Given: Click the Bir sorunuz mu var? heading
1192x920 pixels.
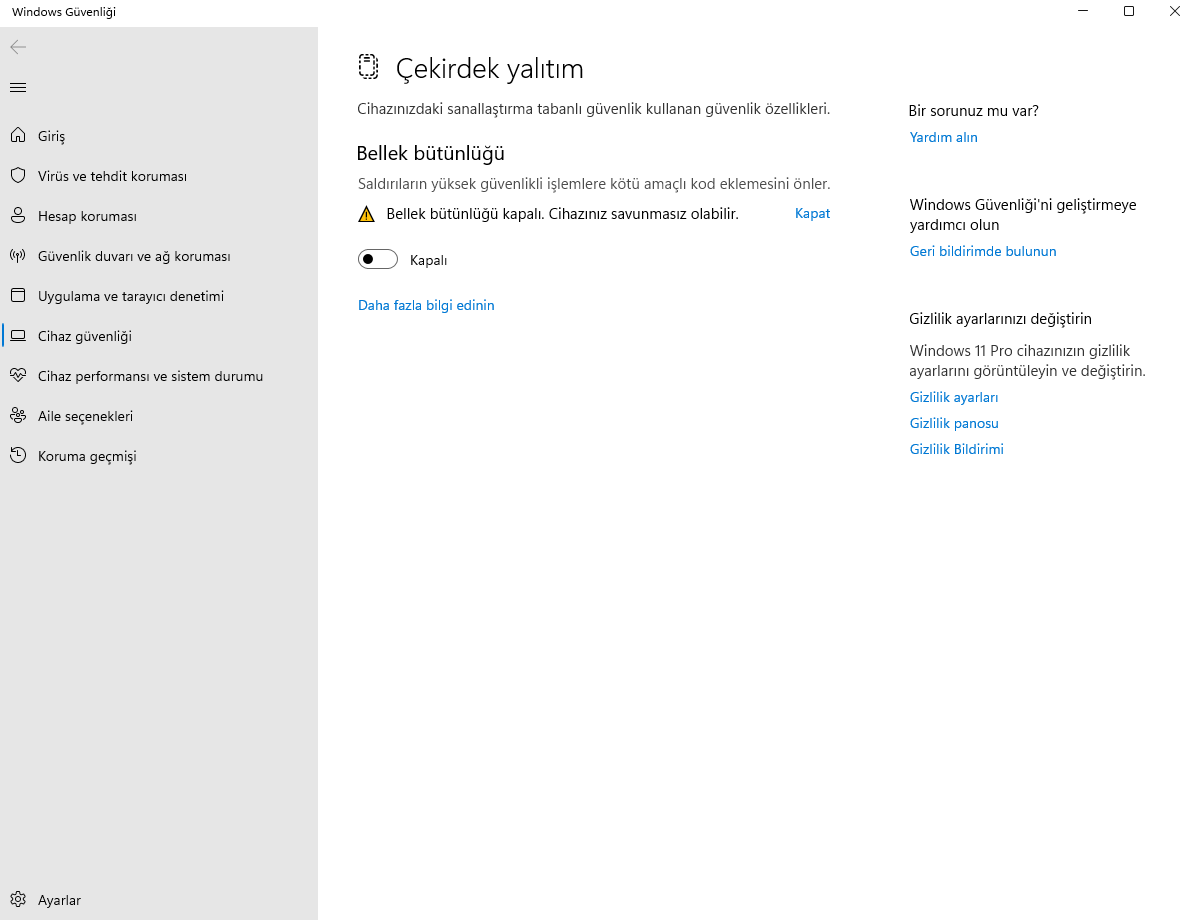Looking at the screenshot, I should coord(973,111).
